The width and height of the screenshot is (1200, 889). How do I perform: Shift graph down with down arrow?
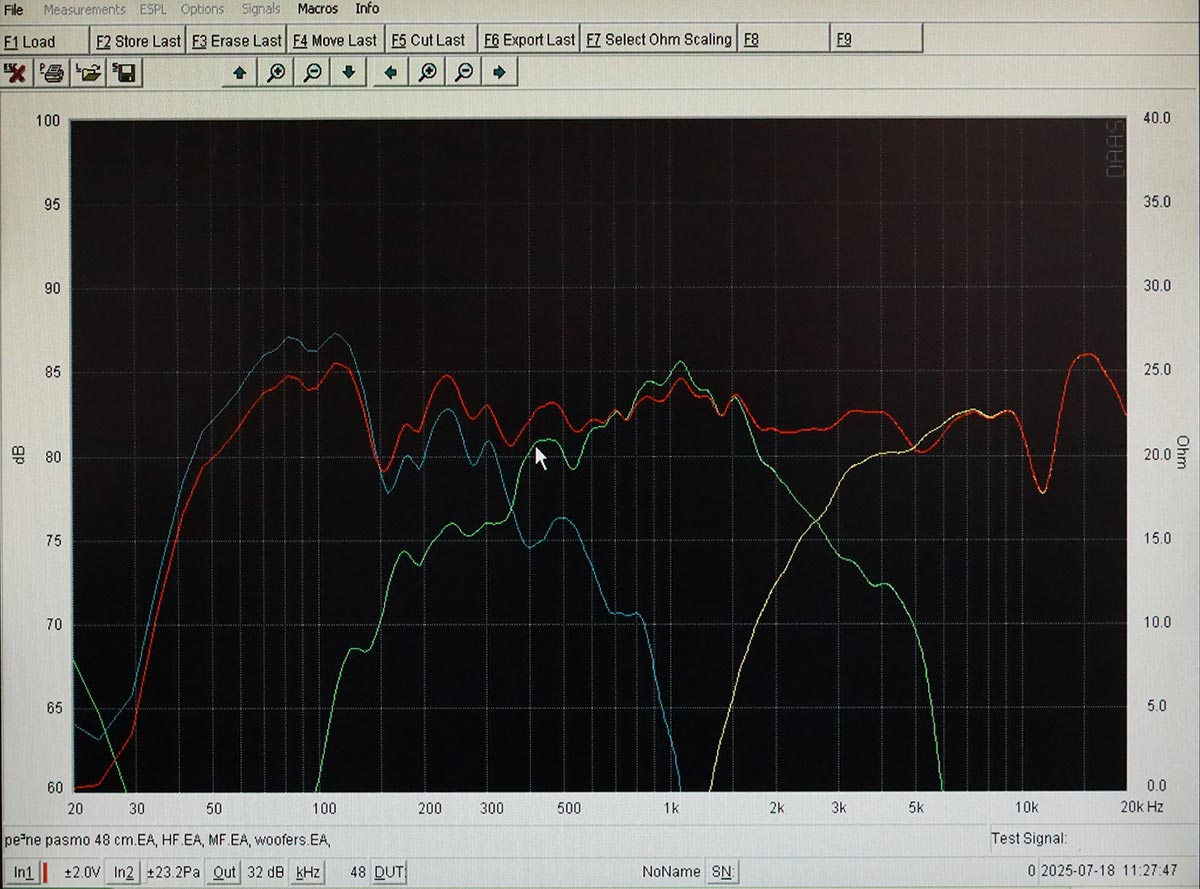click(348, 73)
